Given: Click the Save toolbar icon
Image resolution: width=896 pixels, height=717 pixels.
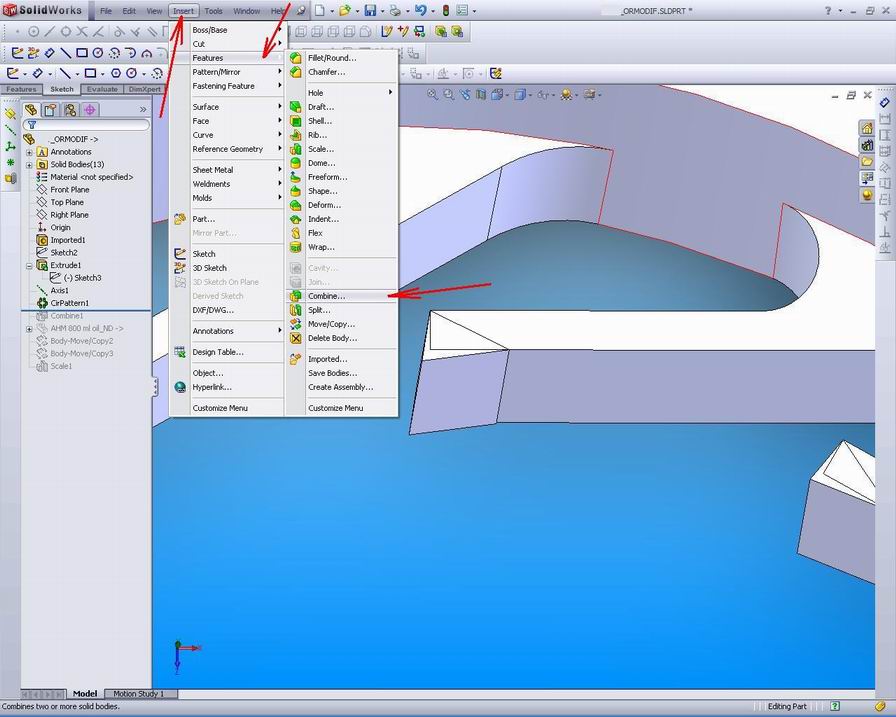Looking at the screenshot, I should pyautogui.click(x=370, y=10).
